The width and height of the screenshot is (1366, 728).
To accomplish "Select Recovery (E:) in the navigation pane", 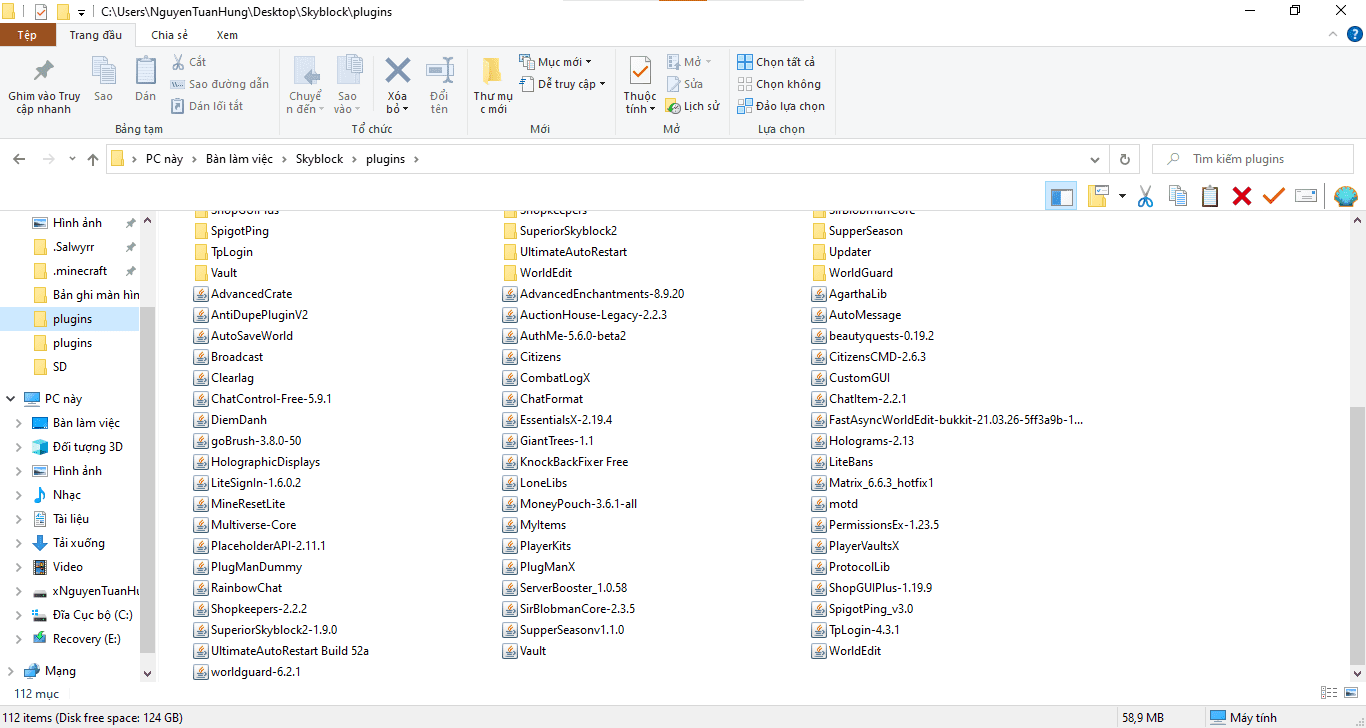I will (87, 639).
